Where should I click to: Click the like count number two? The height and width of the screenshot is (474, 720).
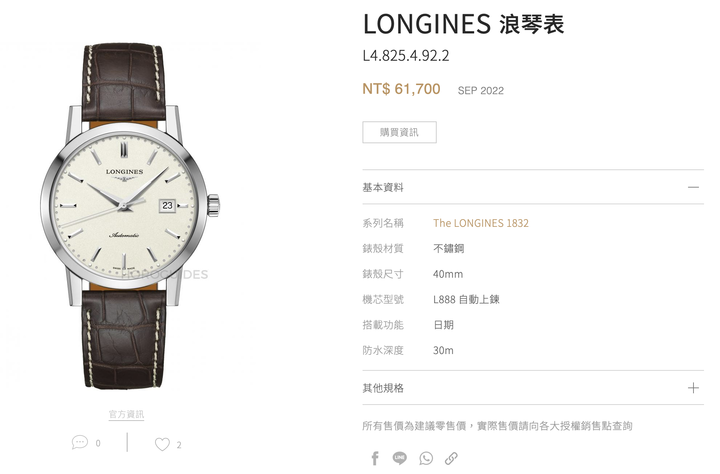coord(179,445)
